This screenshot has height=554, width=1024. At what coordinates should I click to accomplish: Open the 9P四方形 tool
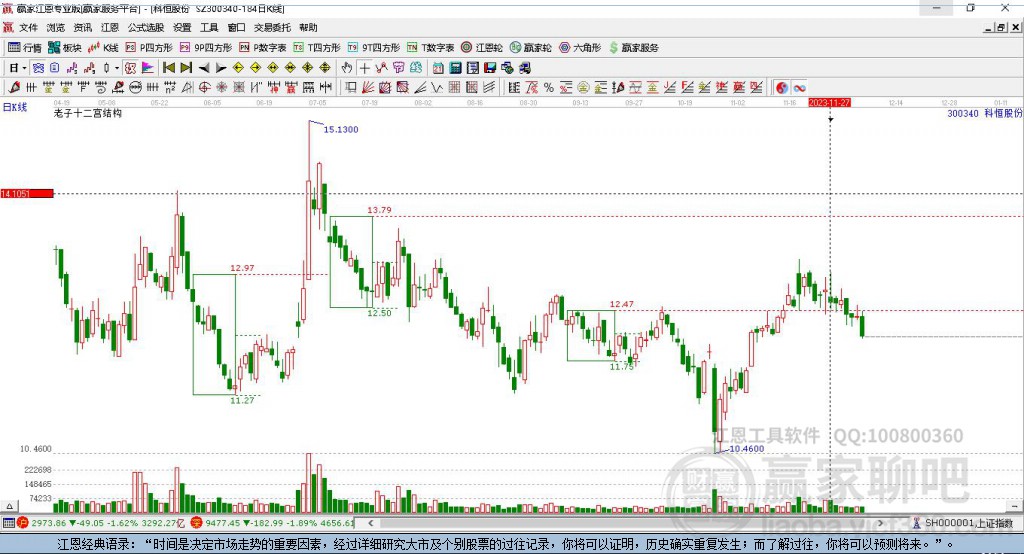pyautogui.click(x=206, y=48)
